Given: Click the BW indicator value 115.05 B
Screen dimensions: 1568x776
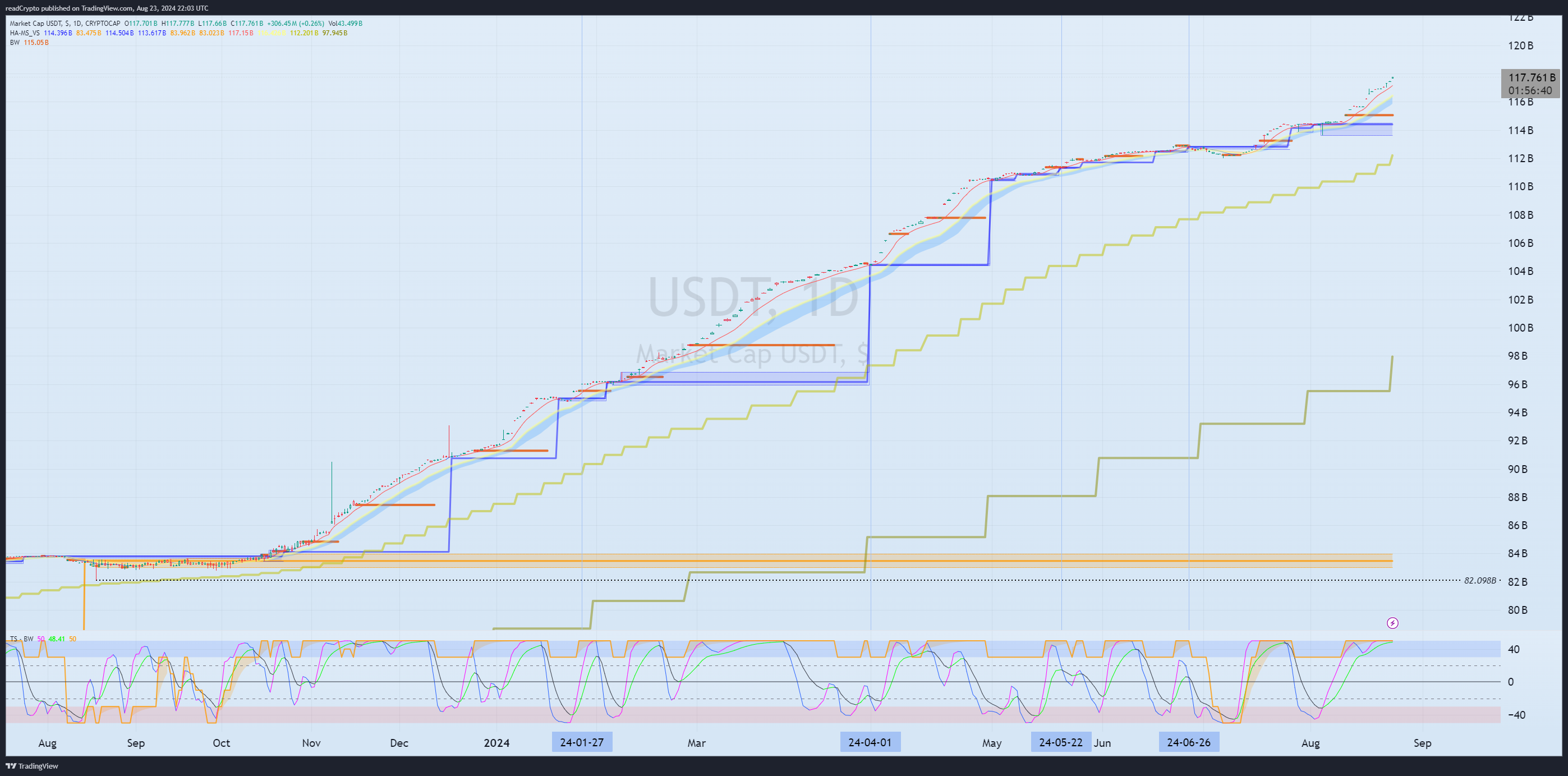Looking at the screenshot, I should point(36,43).
